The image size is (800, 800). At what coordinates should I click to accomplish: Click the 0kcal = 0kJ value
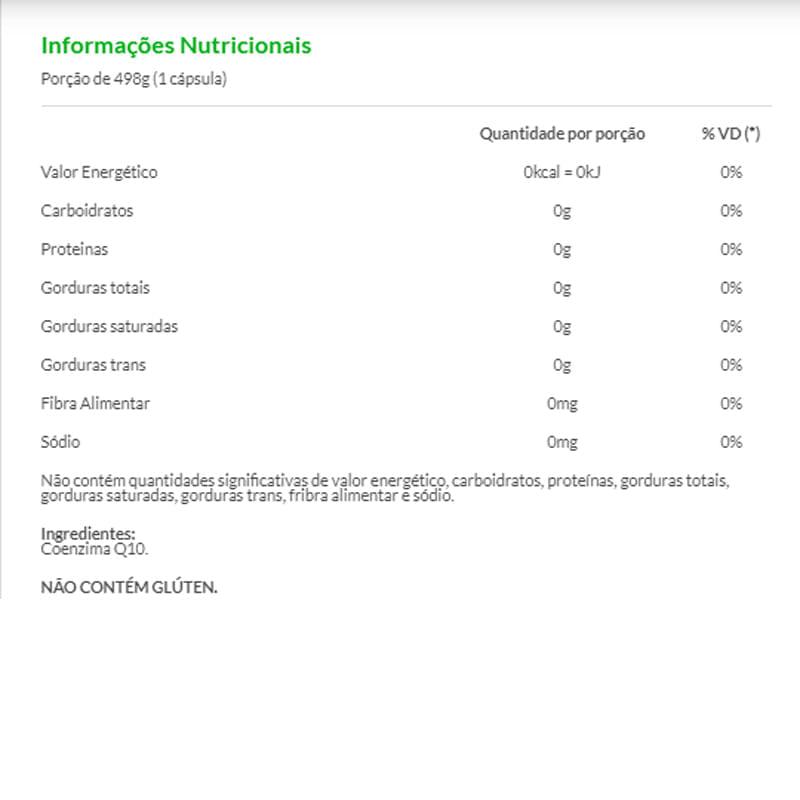pyautogui.click(x=562, y=172)
